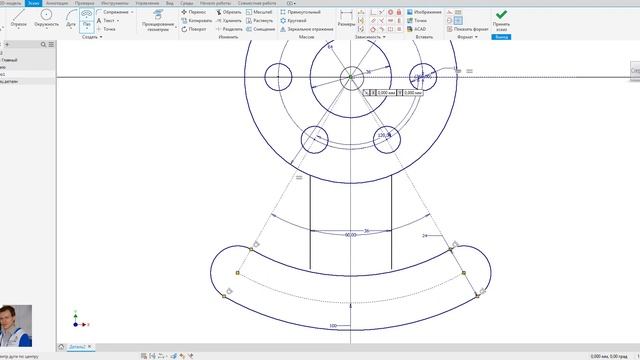
Task: Select the Окружность circle tool
Action: 46,19
